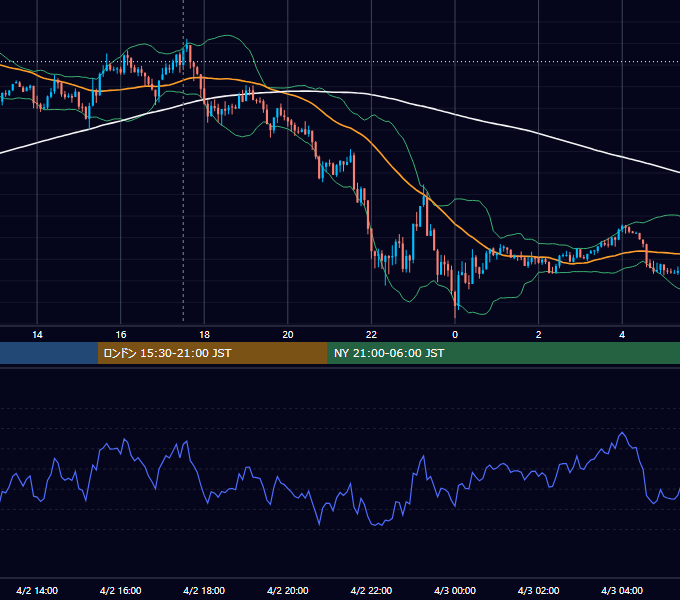Click the 4/2 14:00 time label

[x=37, y=590]
